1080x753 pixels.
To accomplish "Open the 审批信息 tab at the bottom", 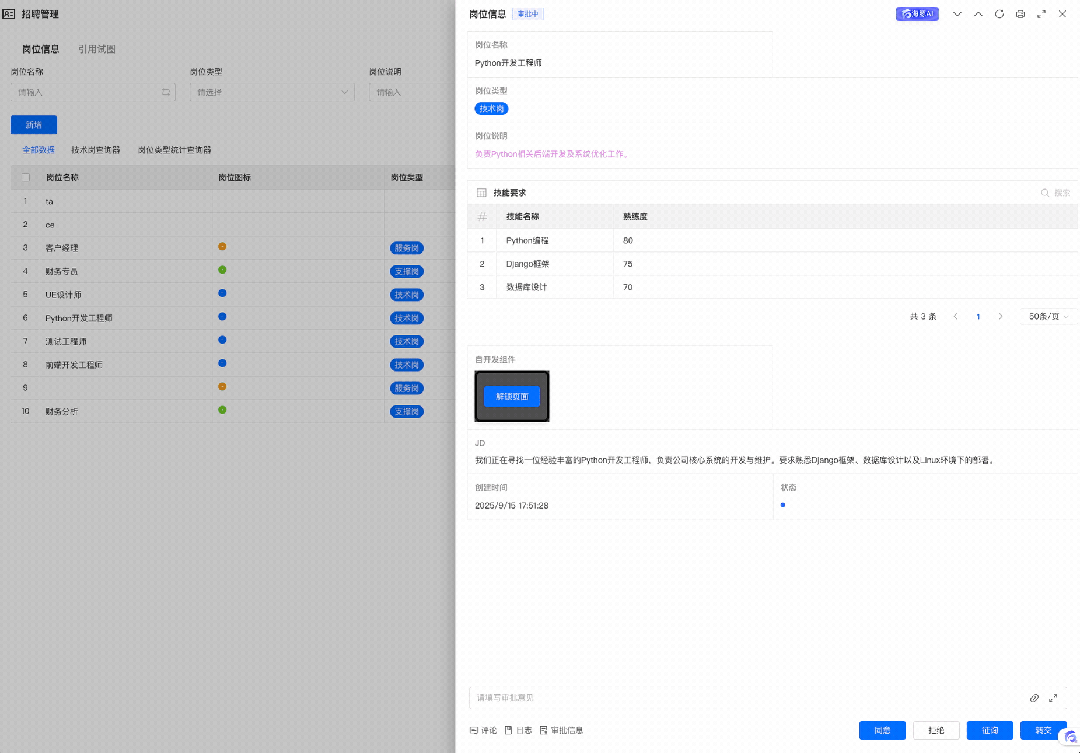I will click(x=561, y=730).
